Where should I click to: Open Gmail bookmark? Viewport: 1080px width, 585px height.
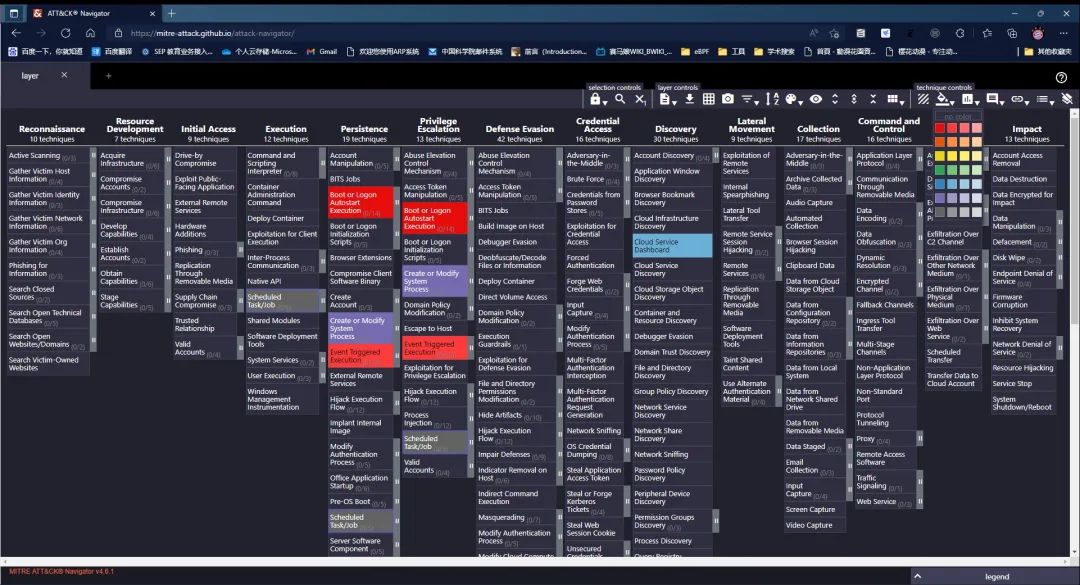point(322,52)
